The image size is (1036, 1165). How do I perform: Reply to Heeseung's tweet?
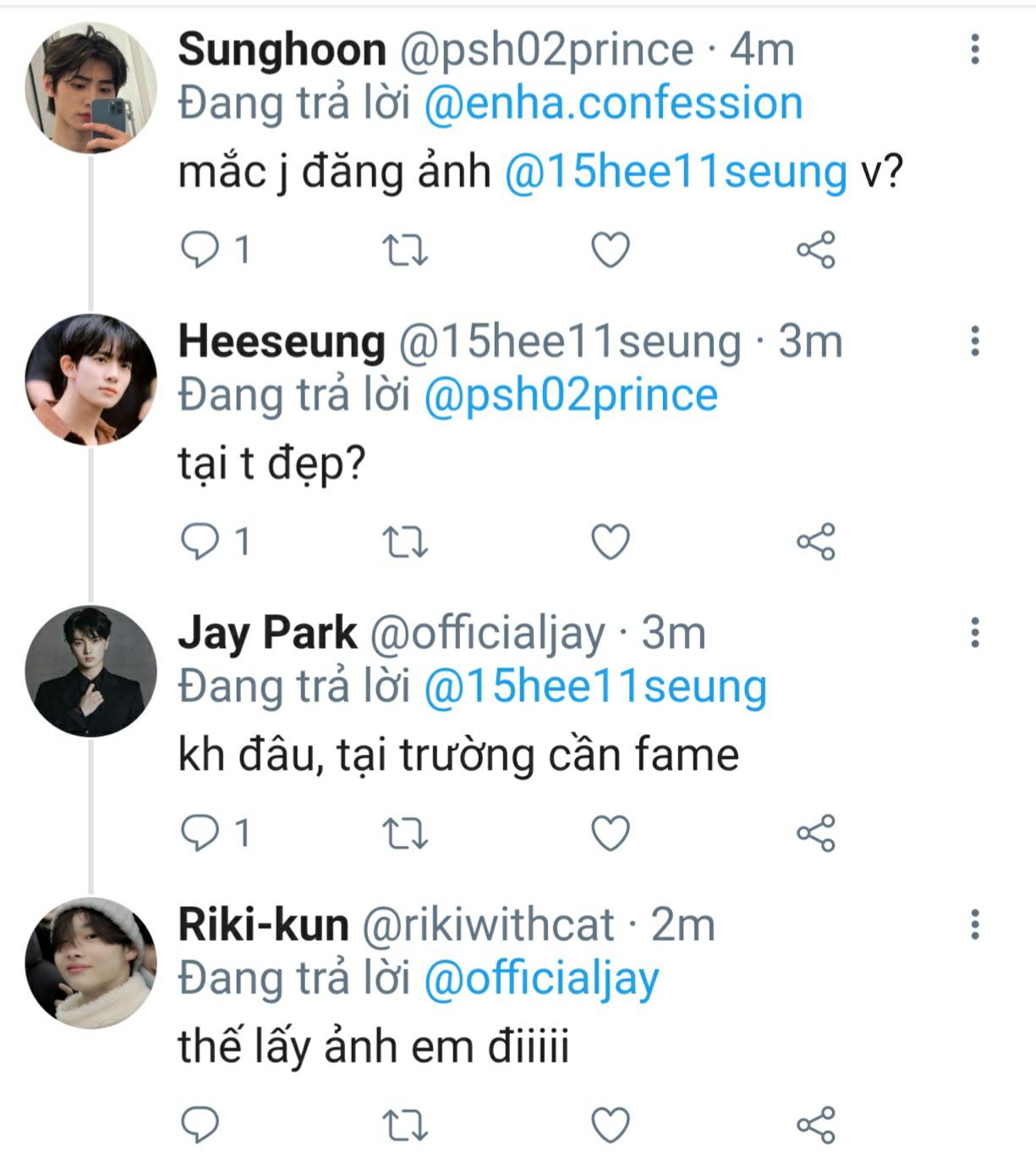click(200, 541)
